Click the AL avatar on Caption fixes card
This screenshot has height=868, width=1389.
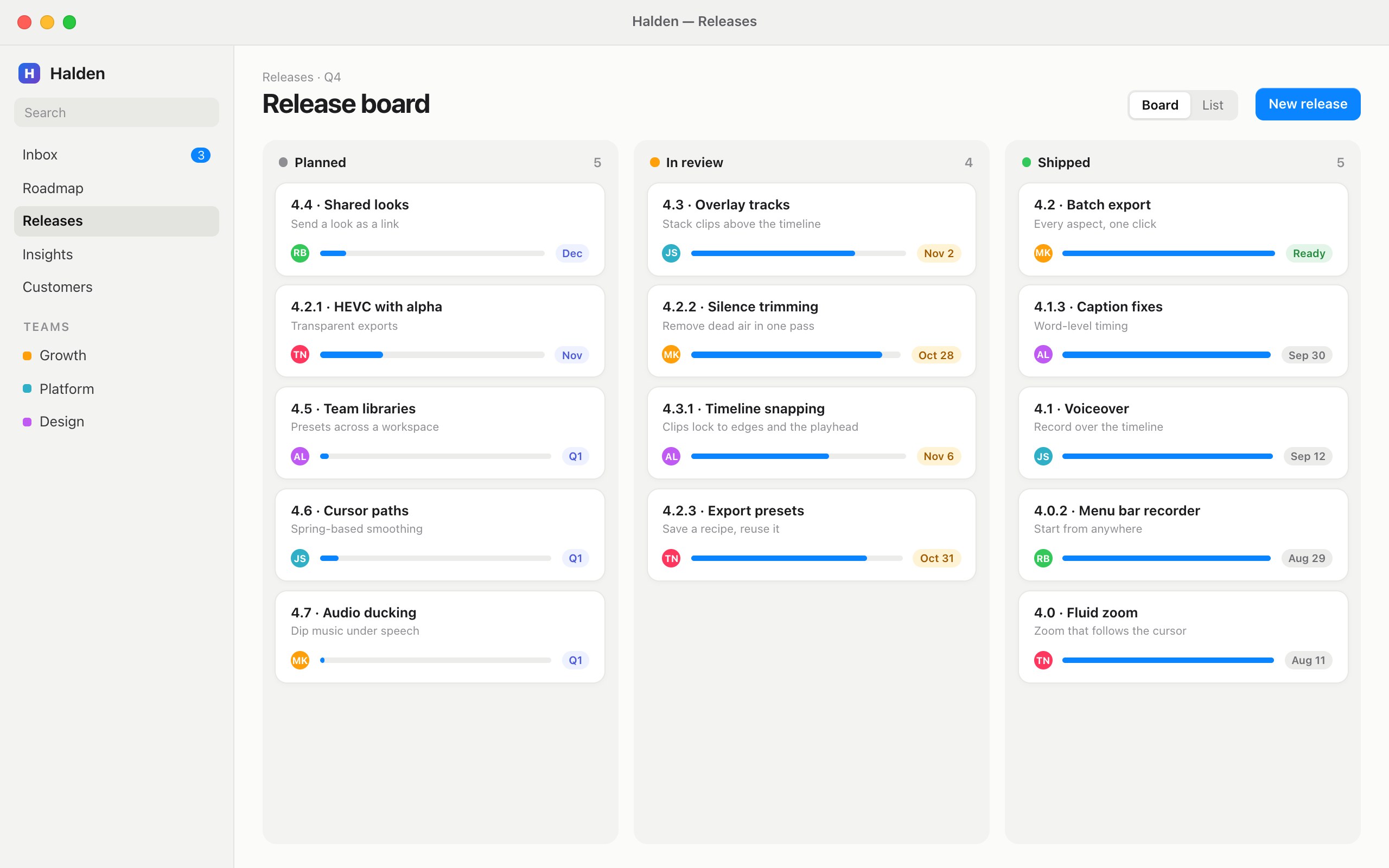[1043, 355]
